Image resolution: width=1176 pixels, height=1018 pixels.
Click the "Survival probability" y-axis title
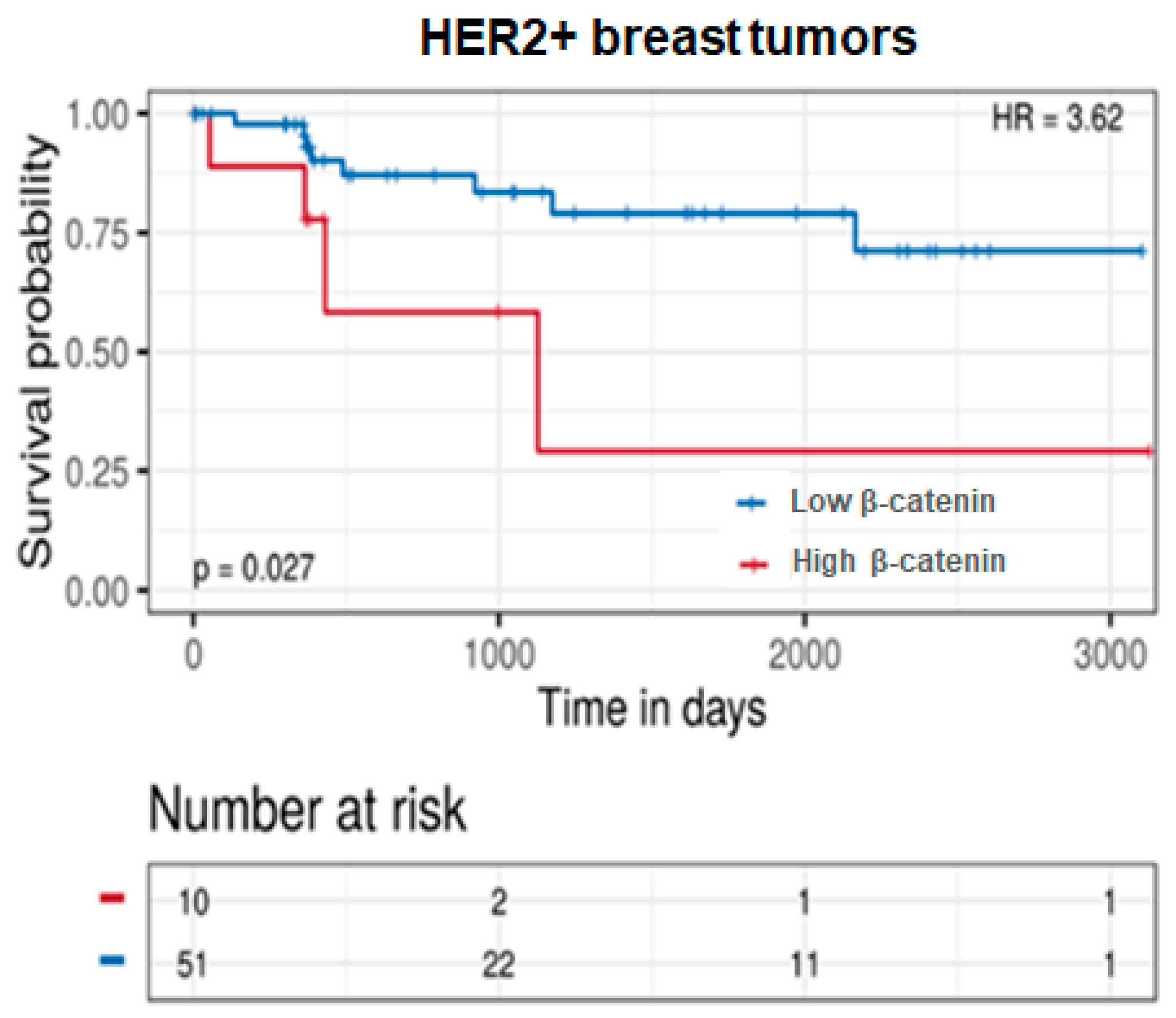[37, 352]
